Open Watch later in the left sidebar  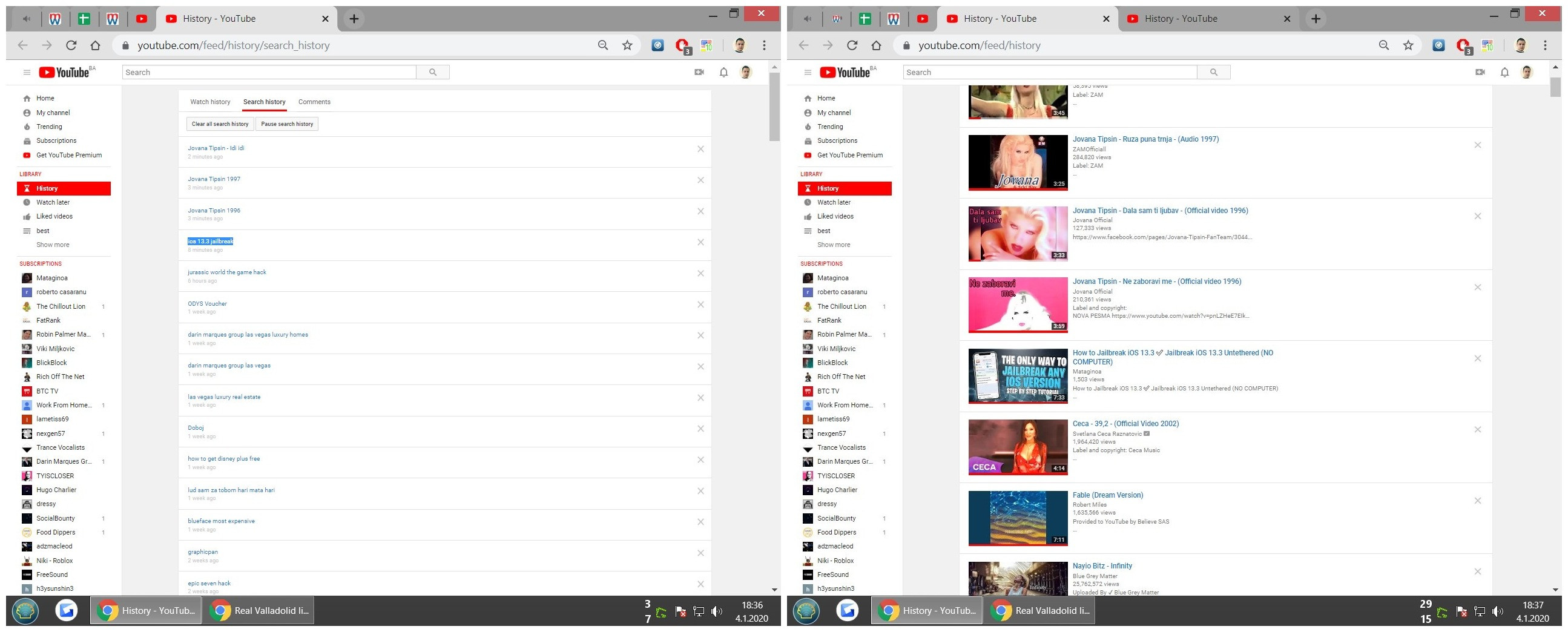(x=53, y=202)
